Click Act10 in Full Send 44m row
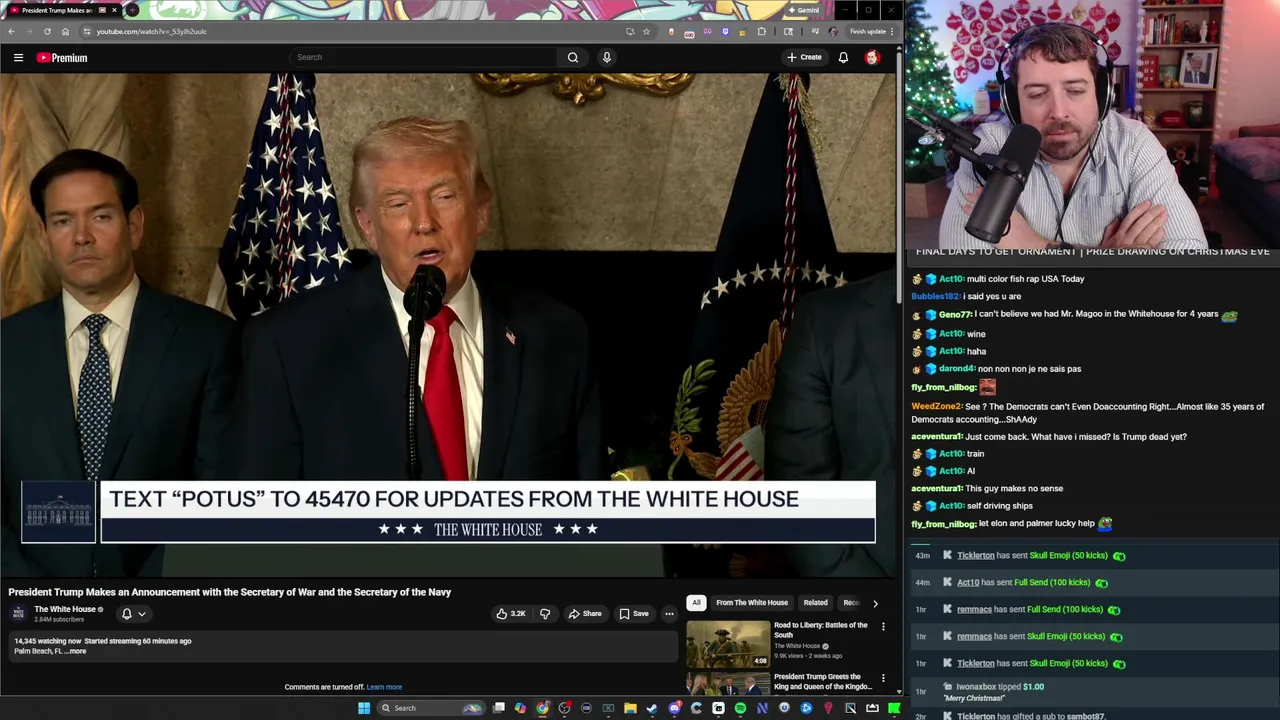The height and width of the screenshot is (720, 1280). [x=968, y=583]
